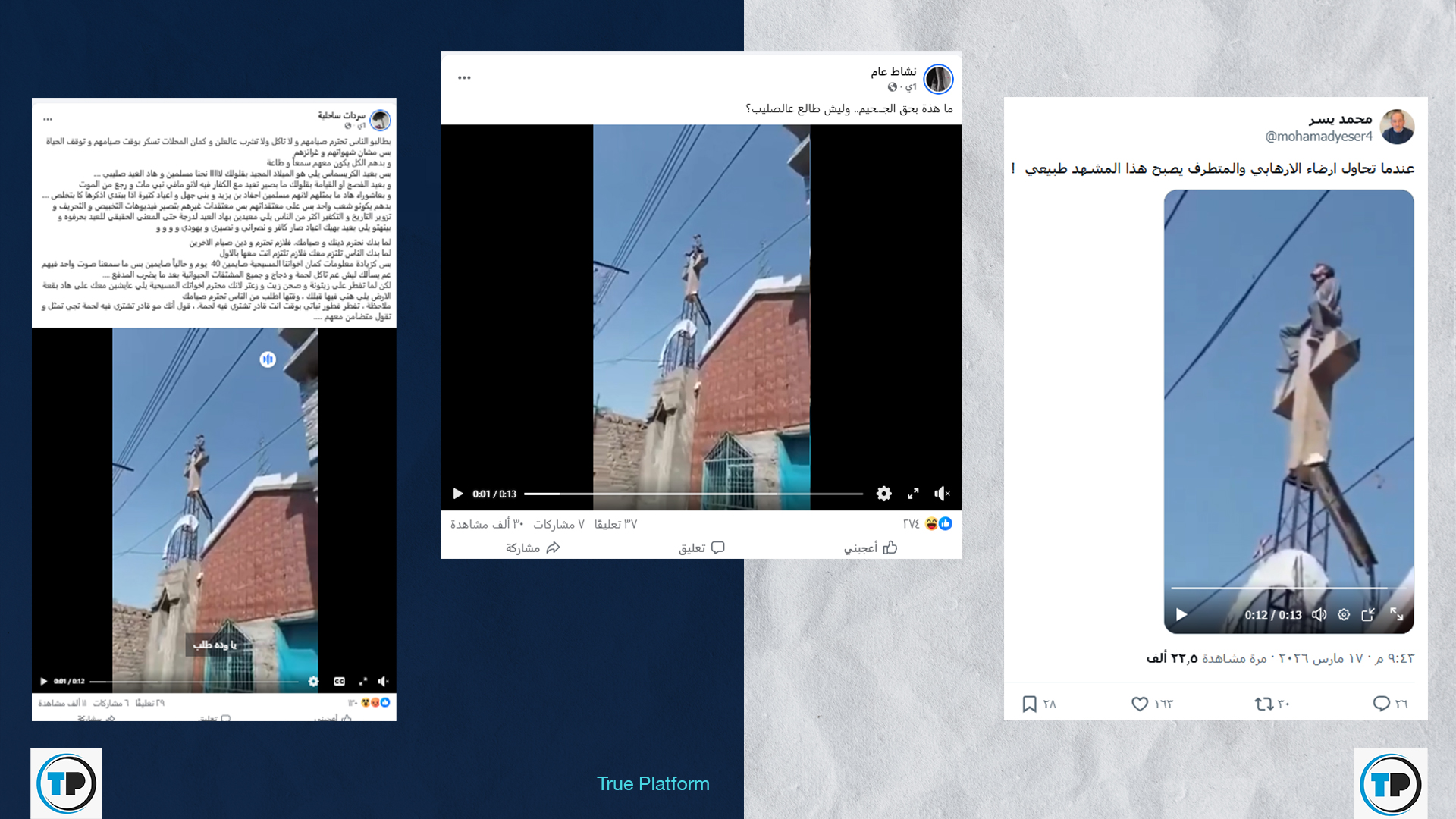
Task: Open three-dot options menu of middle post
Action: coord(464,77)
